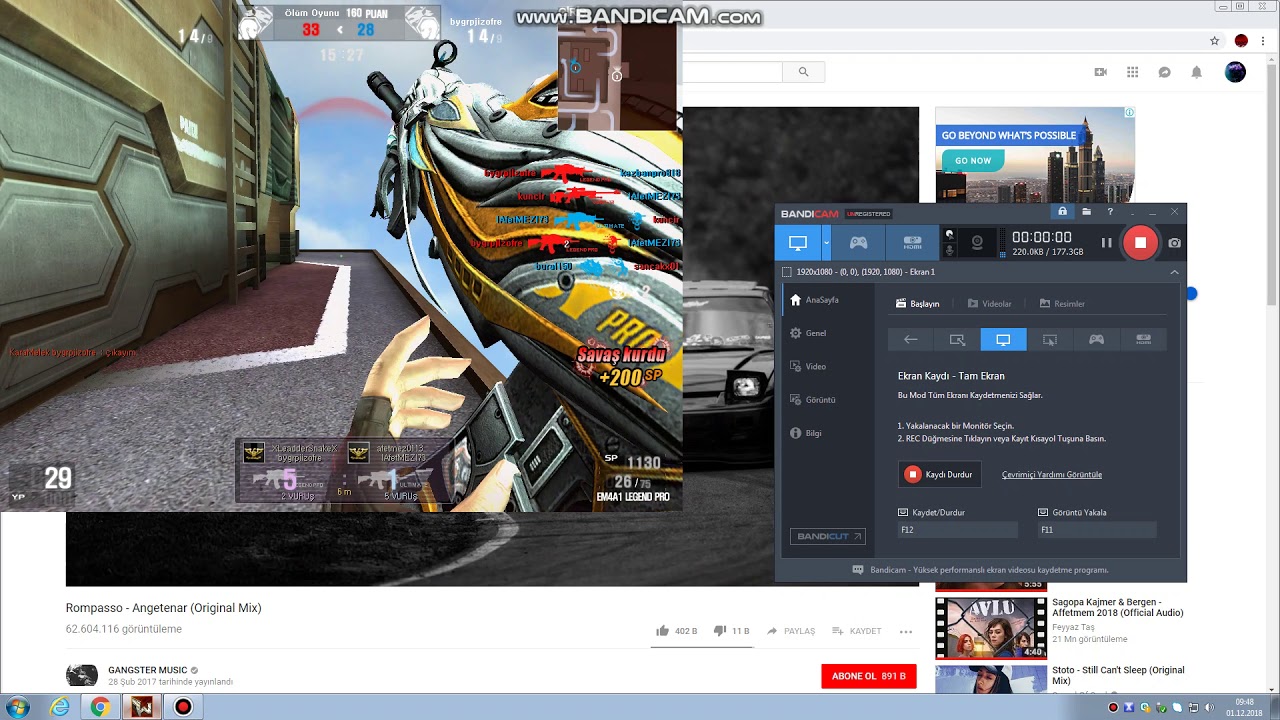Toggle the webcam overlay in Bandicam
Image resolution: width=1280 pixels, height=720 pixels.
pos(977,243)
